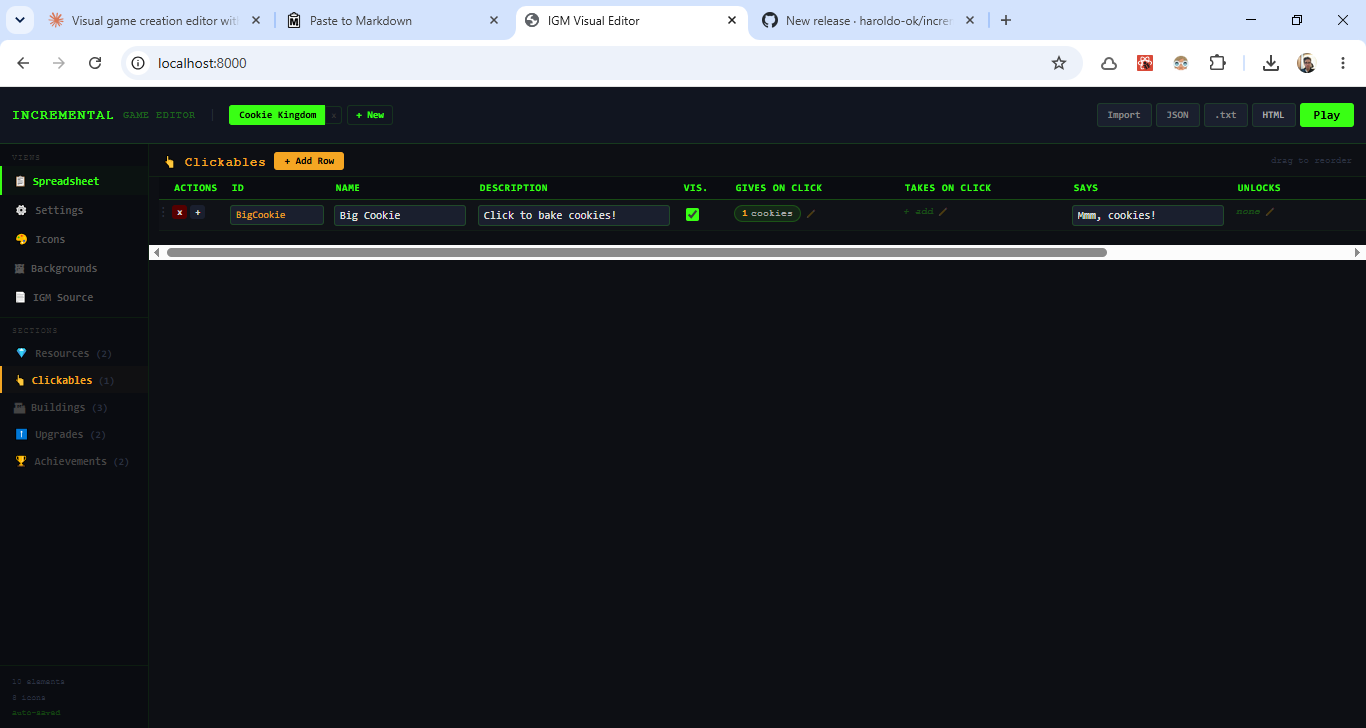This screenshot has height=728, width=1366.
Task: Add a new row to Clickables
Action: tap(309, 161)
